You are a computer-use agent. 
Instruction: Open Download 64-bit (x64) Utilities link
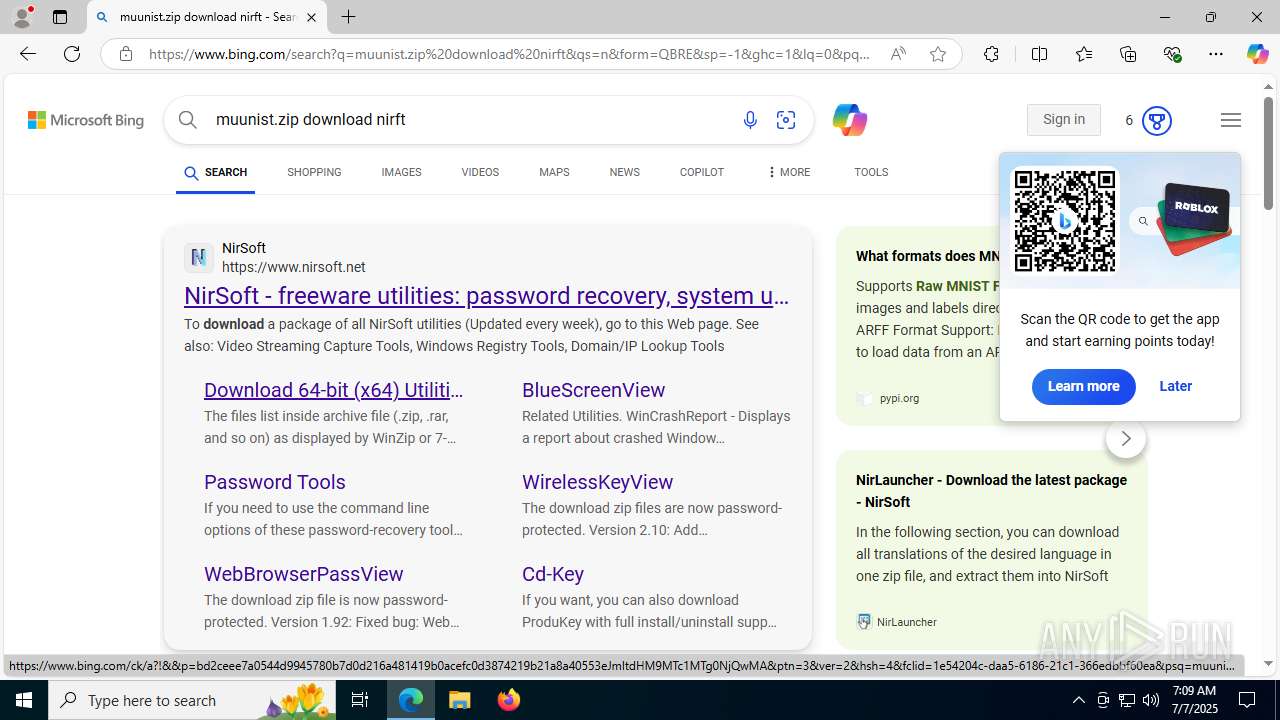point(334,390)
